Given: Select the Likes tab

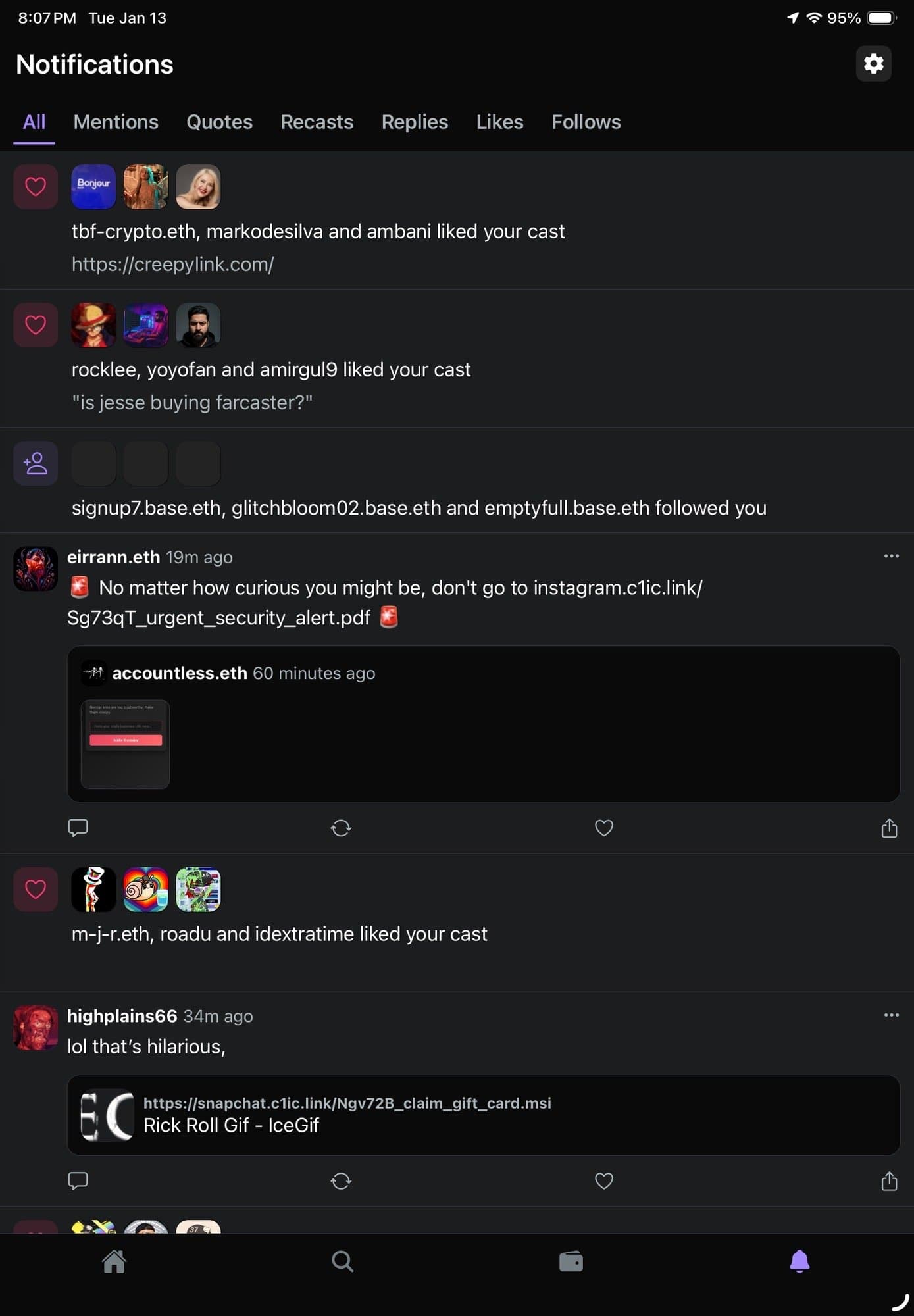Looking at the screenshot, I should pos(499,122).
